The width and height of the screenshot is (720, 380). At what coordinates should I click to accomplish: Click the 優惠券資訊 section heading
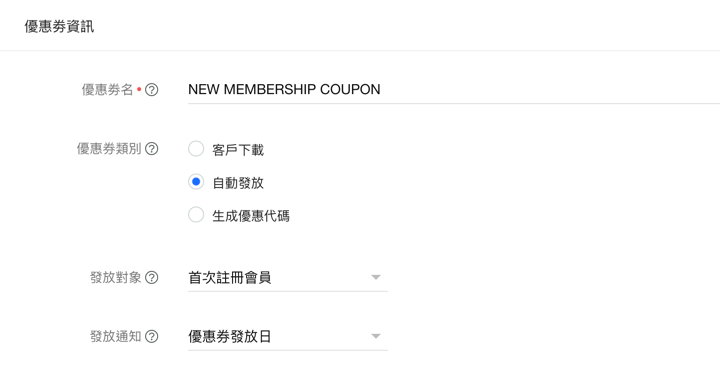click(x=59, y=27)
